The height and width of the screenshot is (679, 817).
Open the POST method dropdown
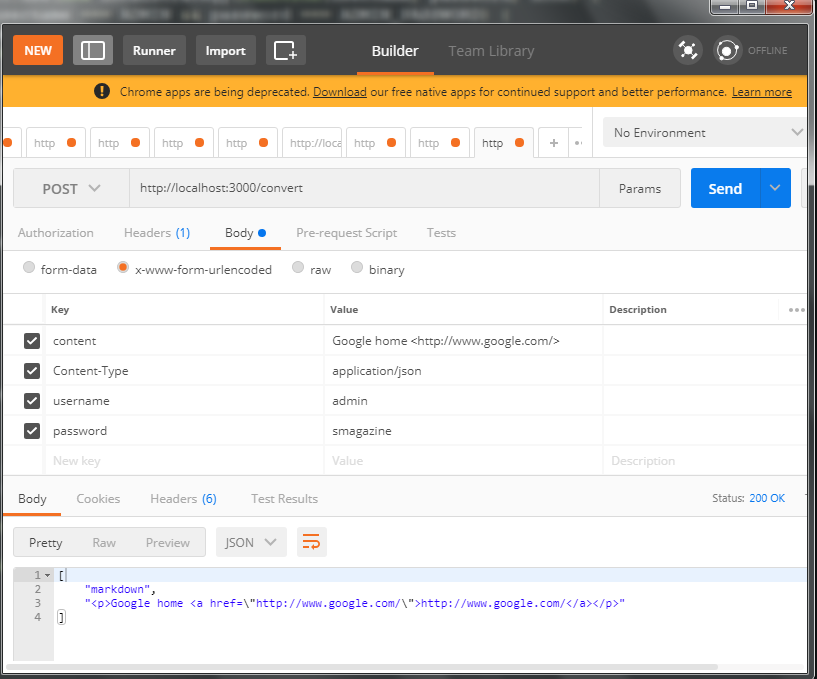[x=71, y=188]
